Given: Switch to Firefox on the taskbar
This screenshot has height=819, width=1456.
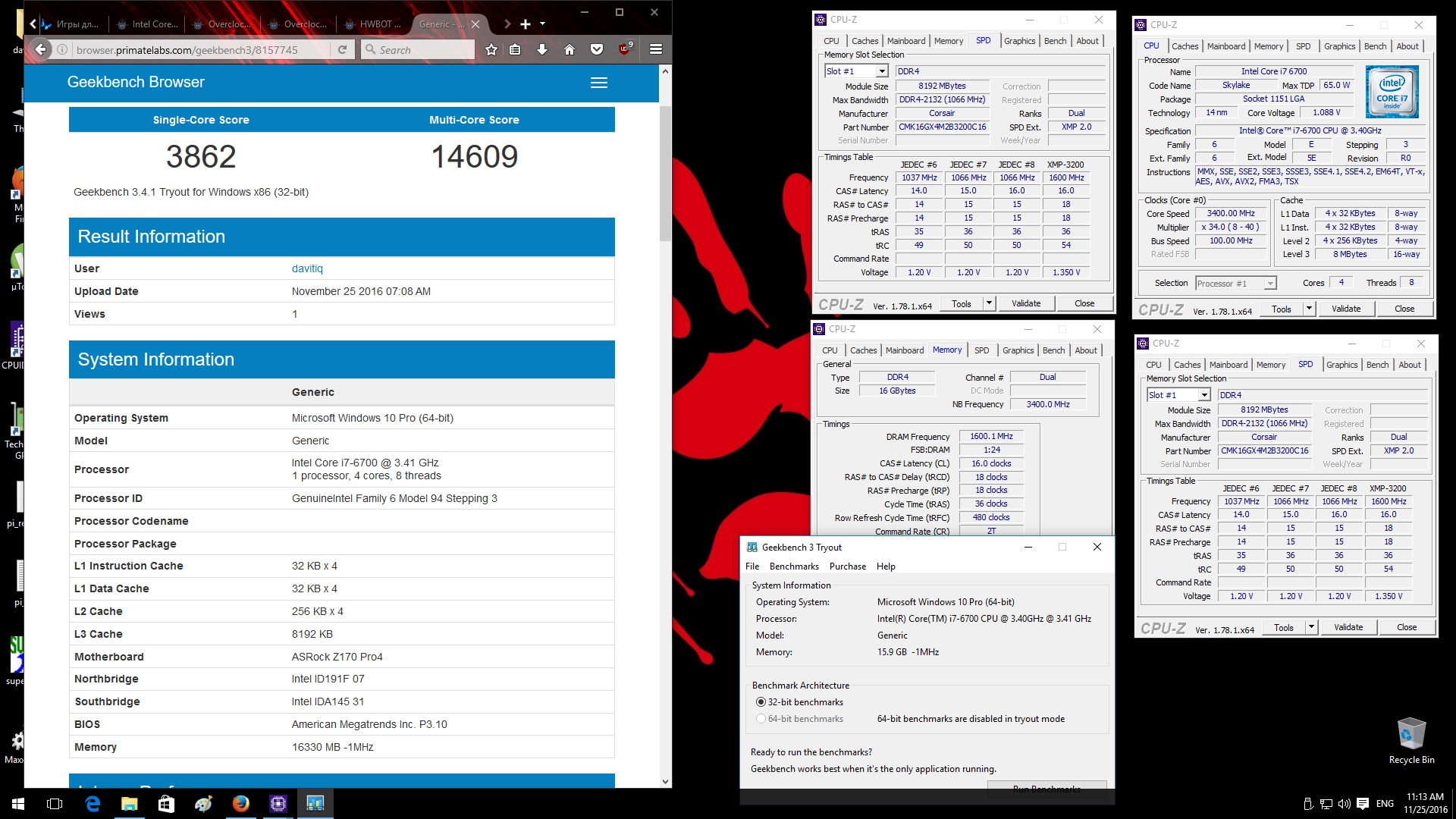Looking at the screenshot, I should point(240,803).
